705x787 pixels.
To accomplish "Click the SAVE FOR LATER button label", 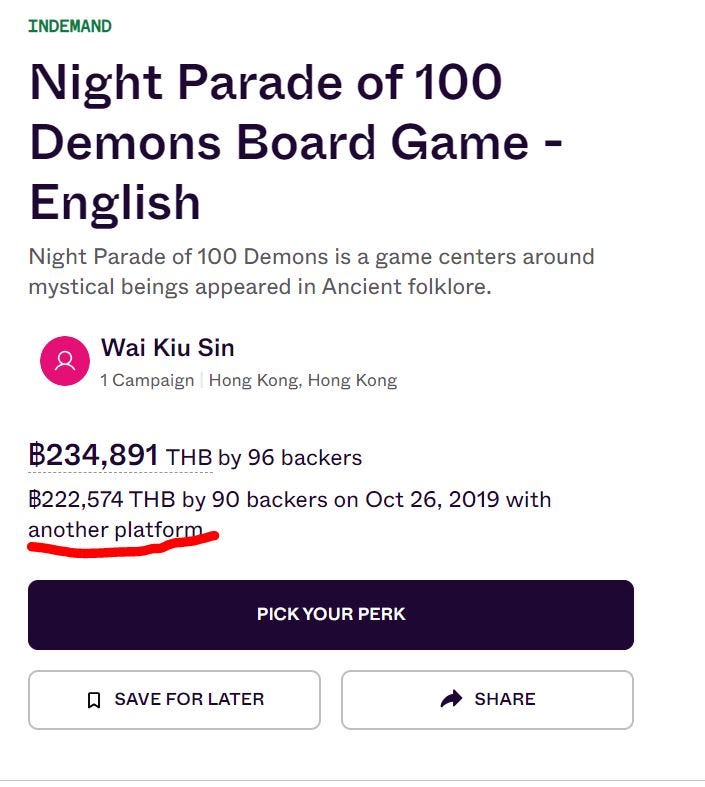I will (189, 700).
